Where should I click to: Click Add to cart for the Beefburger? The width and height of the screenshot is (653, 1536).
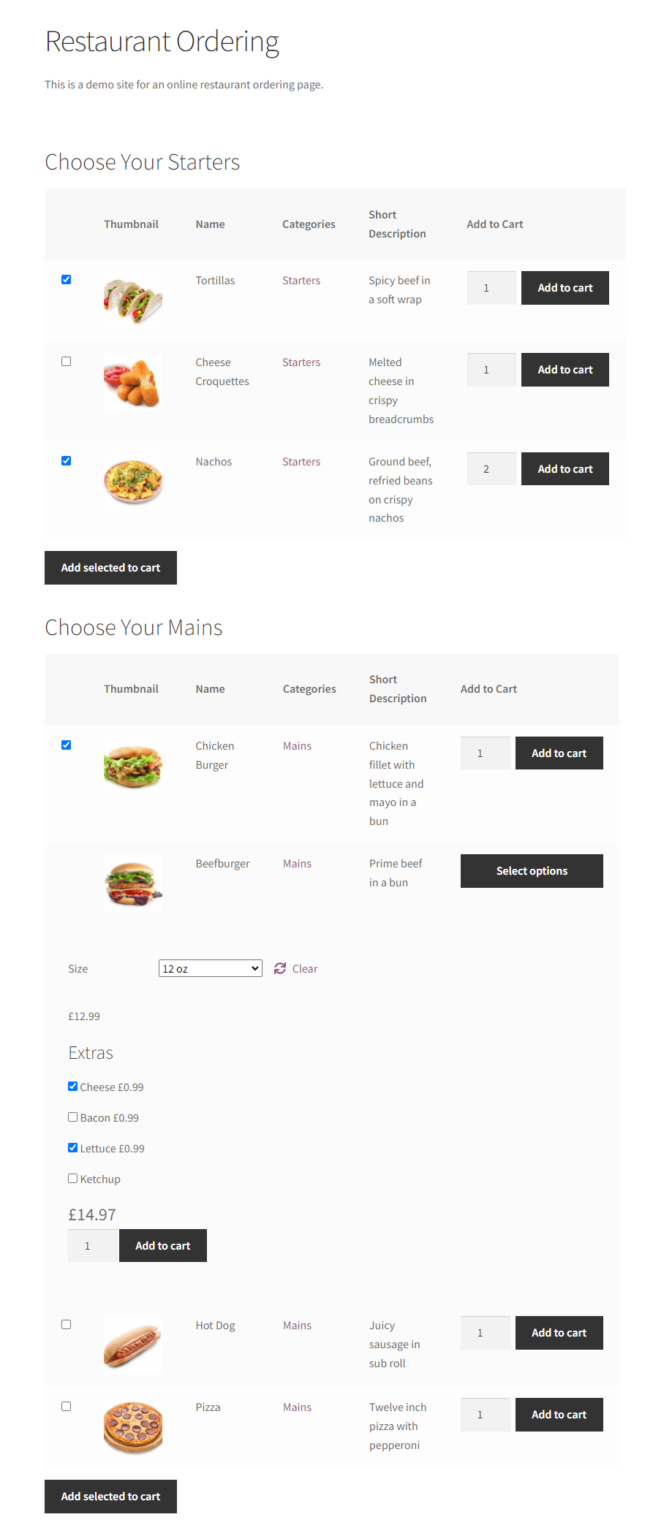(162, 1245)
